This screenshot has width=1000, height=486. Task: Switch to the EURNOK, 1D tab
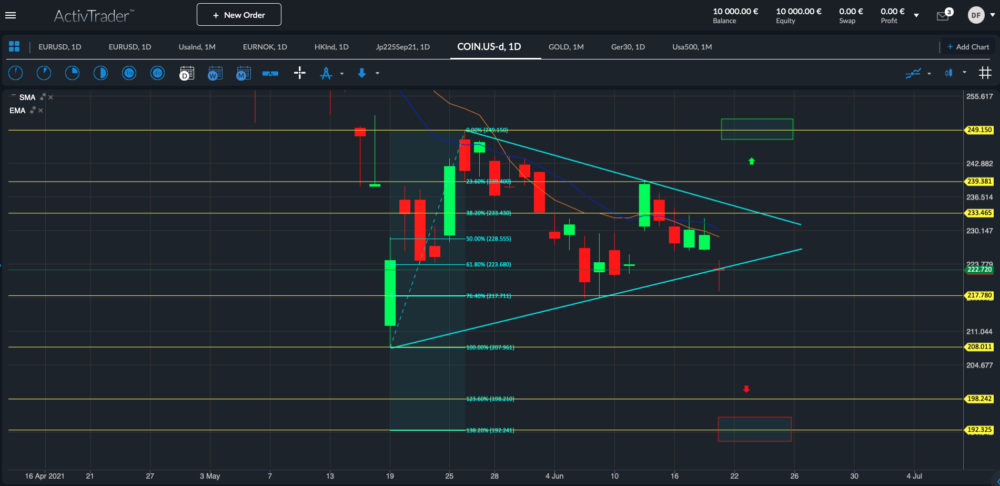pos(265,47)
